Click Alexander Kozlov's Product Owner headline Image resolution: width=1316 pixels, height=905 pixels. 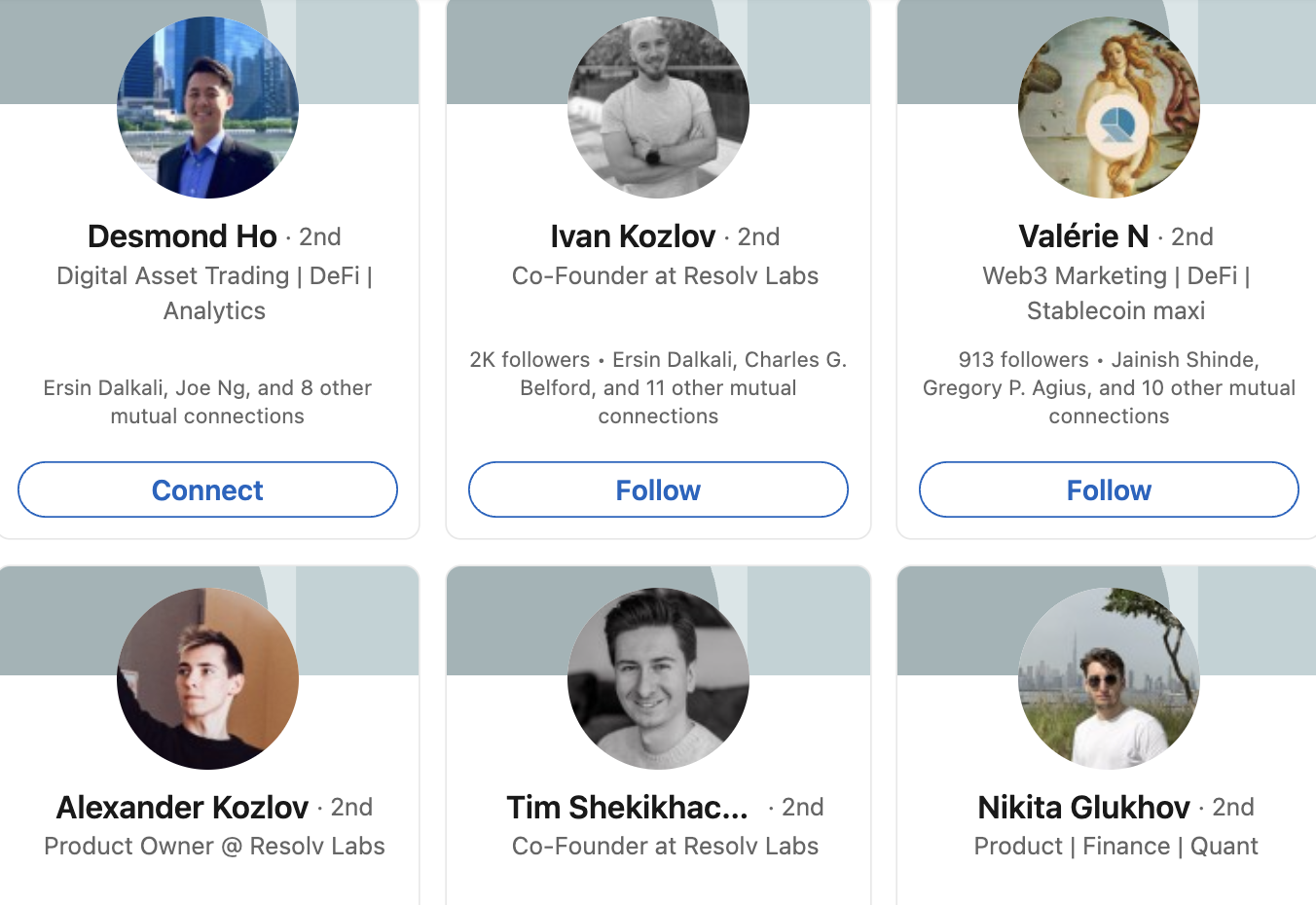214,847
